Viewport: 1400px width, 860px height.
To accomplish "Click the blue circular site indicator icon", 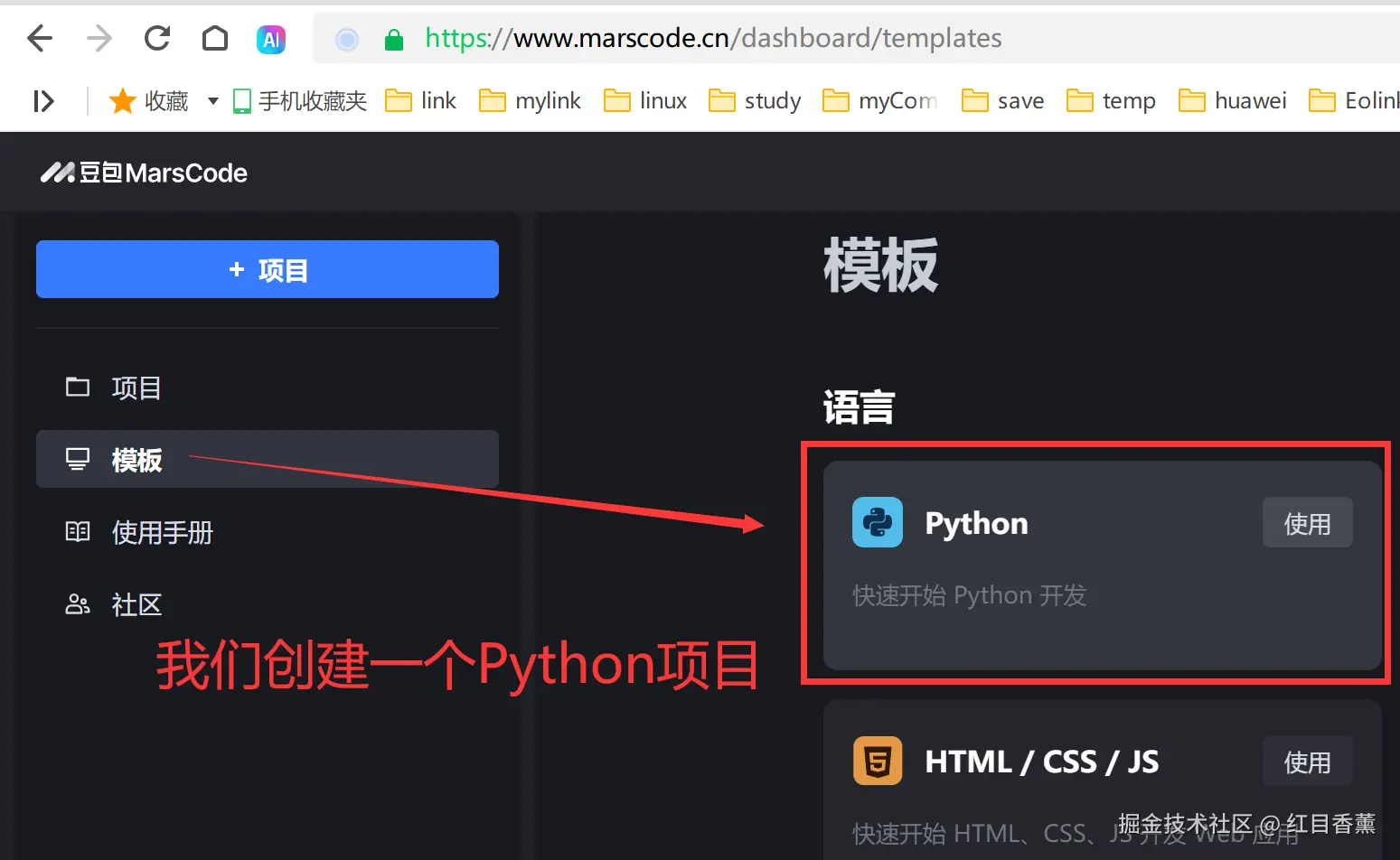I will [x=347, y=39].
